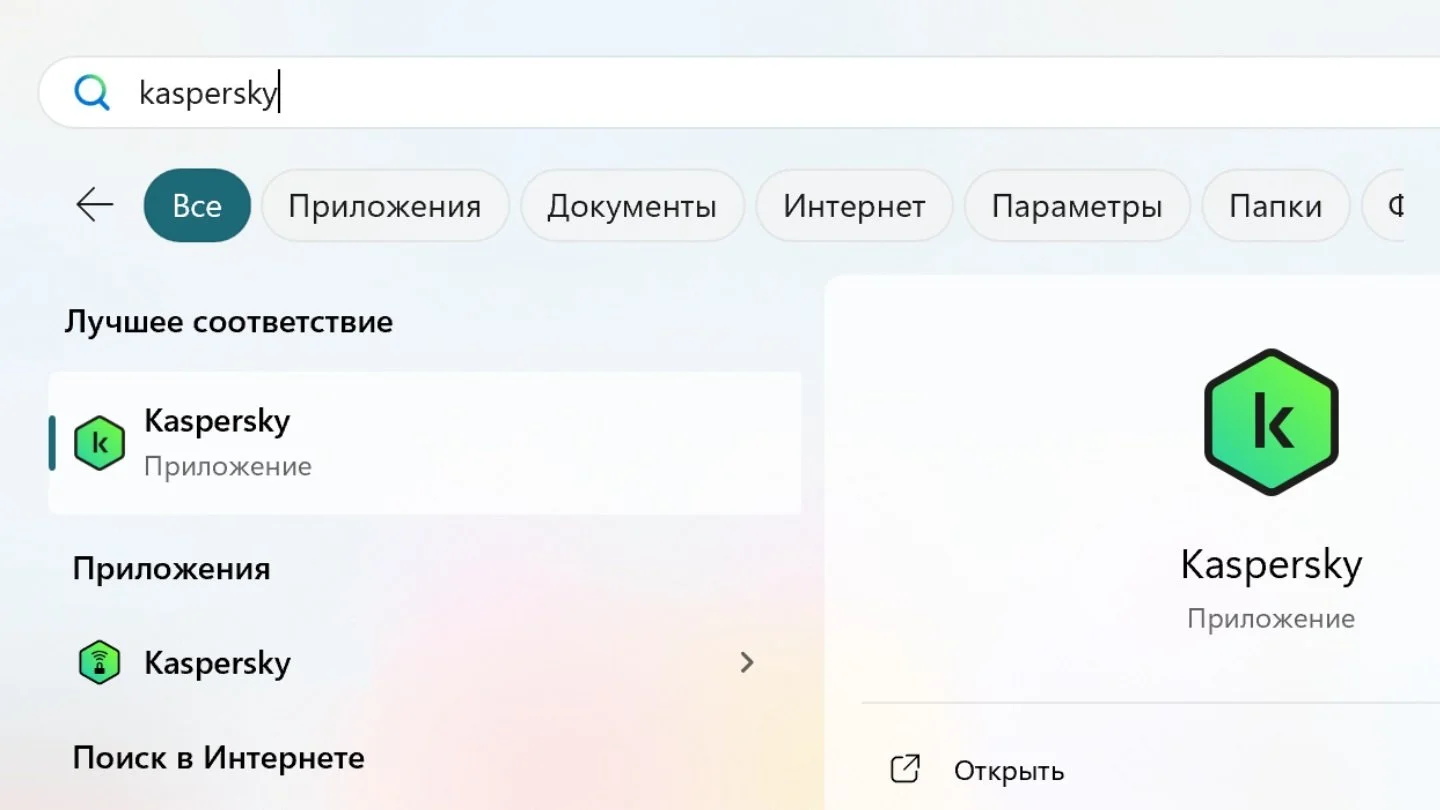Go back using the left arrow

click(x=95, y=205)
